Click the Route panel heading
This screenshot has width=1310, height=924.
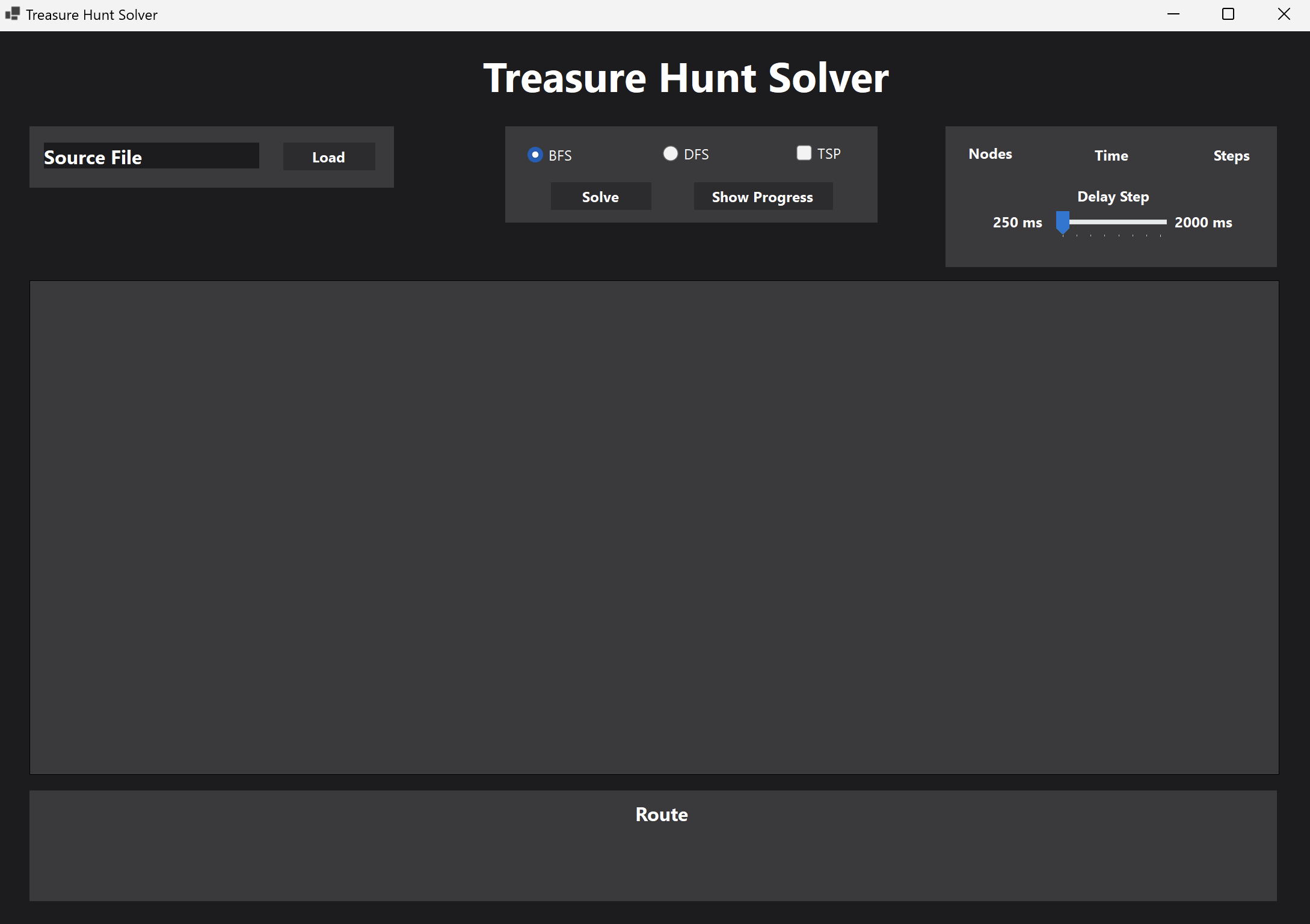tap(661, 814)
